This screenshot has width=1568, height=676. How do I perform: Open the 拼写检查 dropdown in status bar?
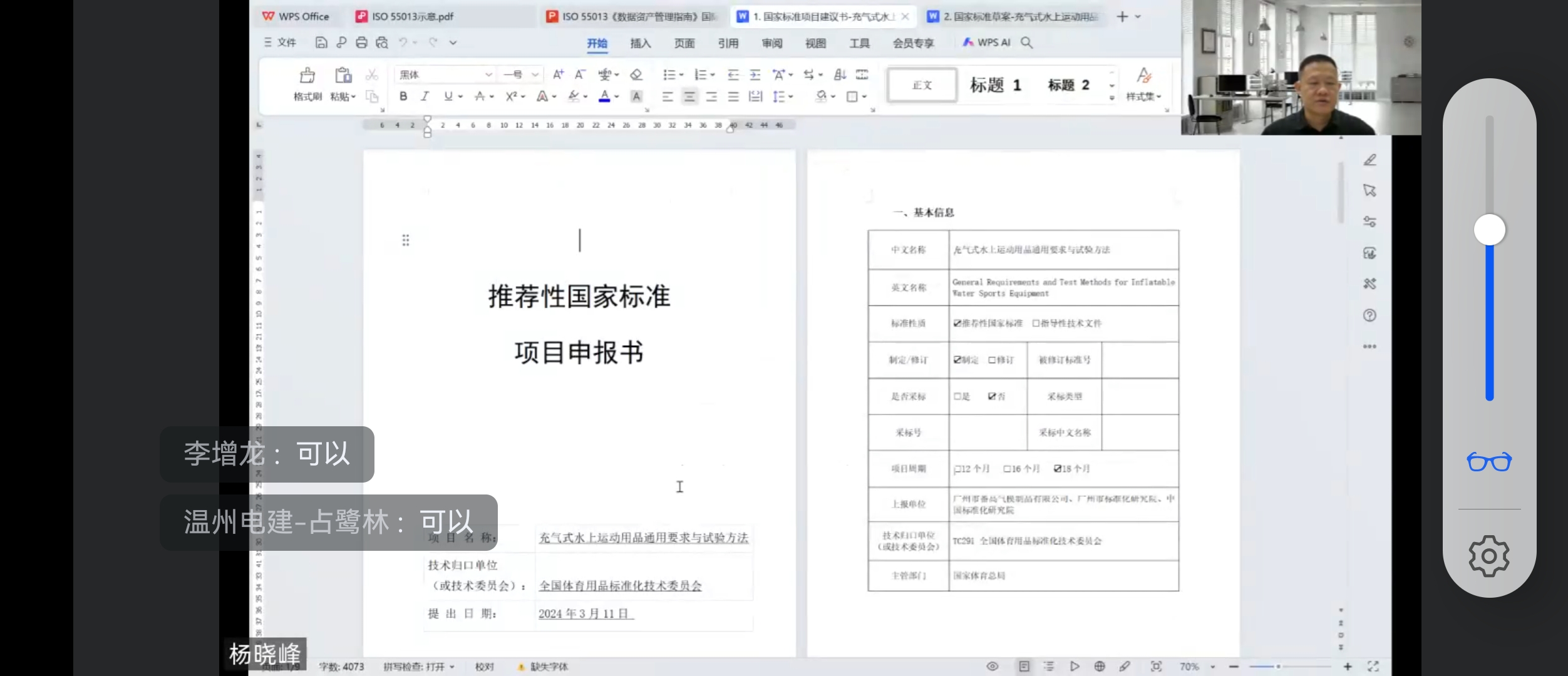418,667
